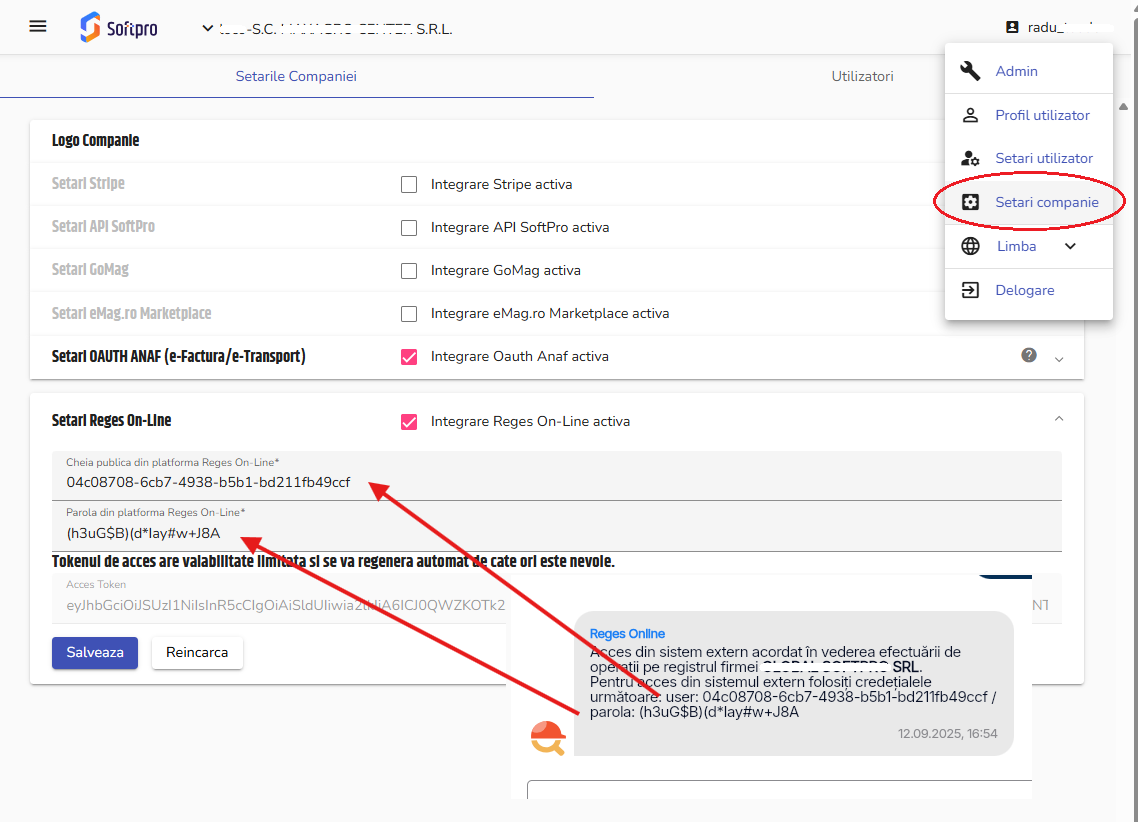Collapse the Setari Reges On-Line section
This screenshot has width=1138, height=822.
(1059, 417)
